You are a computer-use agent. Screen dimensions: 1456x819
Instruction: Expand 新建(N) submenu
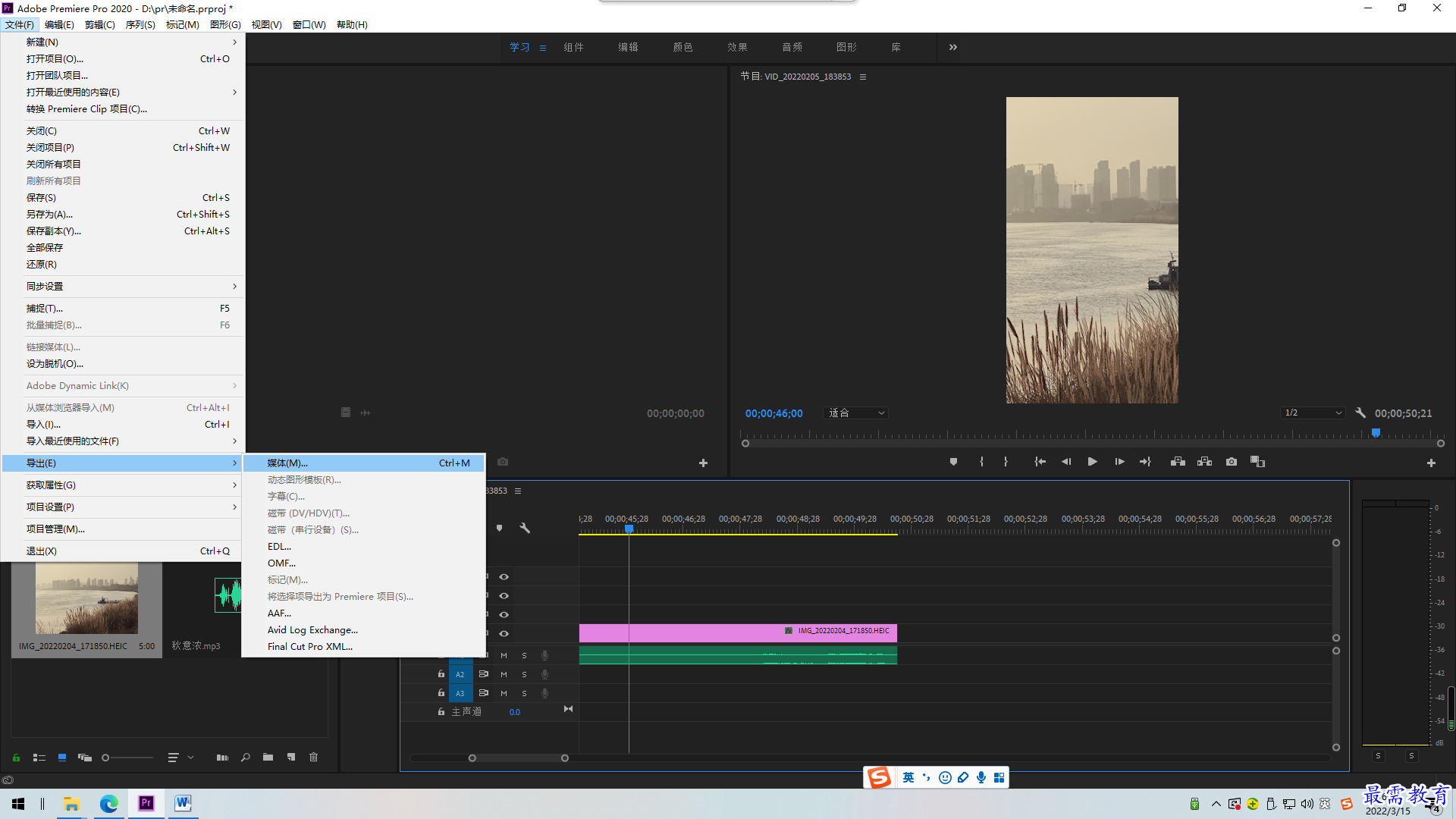tap(123, 42)
